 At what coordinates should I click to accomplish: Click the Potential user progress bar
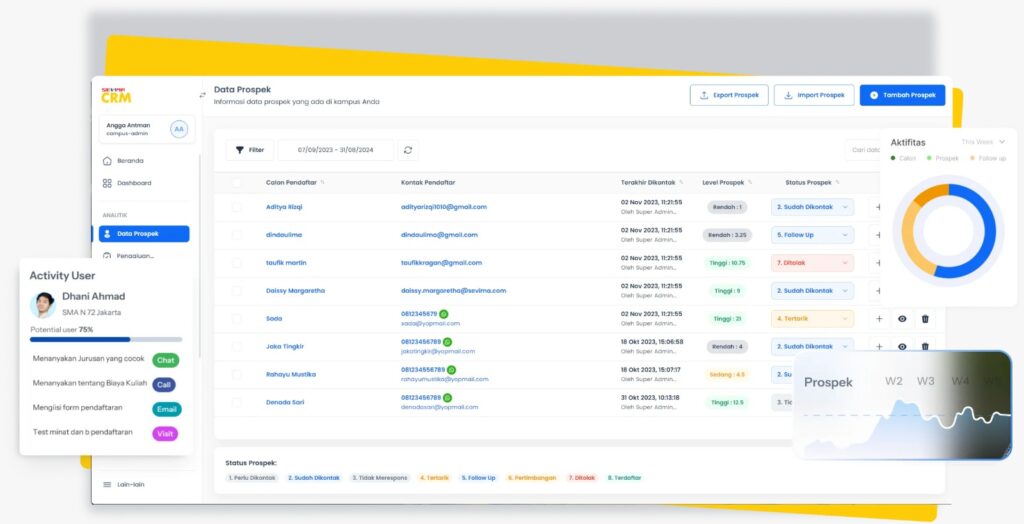point(106,340)
